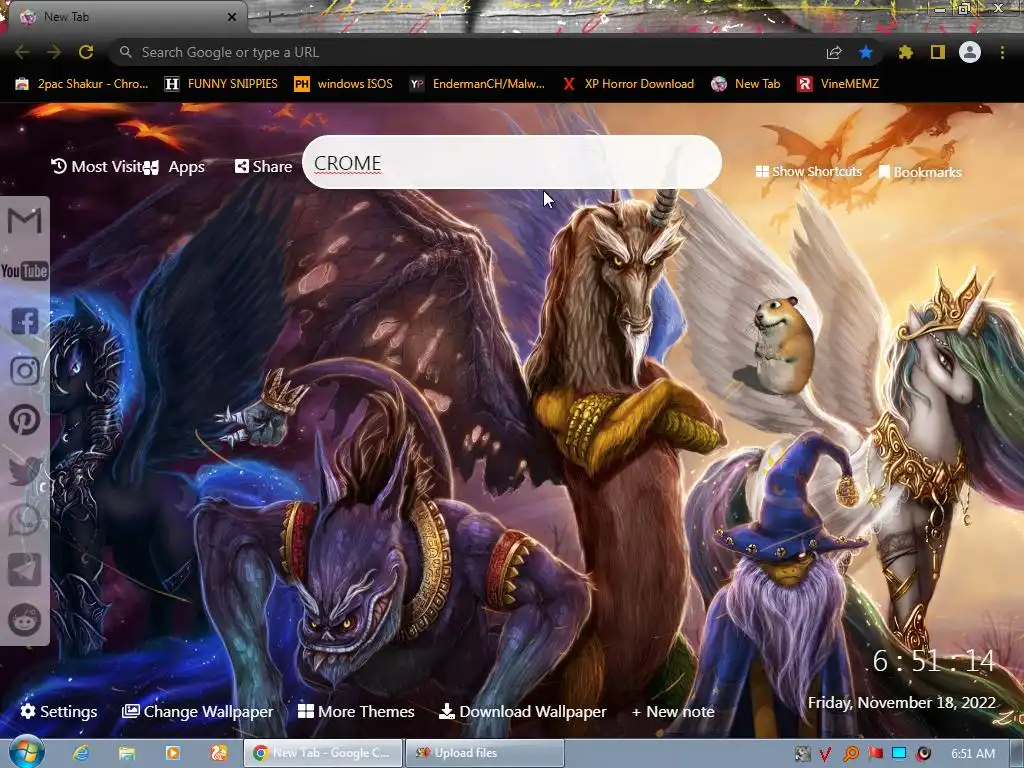This screenshot has height=768, width=1024.
Task: Close the New Tab tab
Action: 232,17
